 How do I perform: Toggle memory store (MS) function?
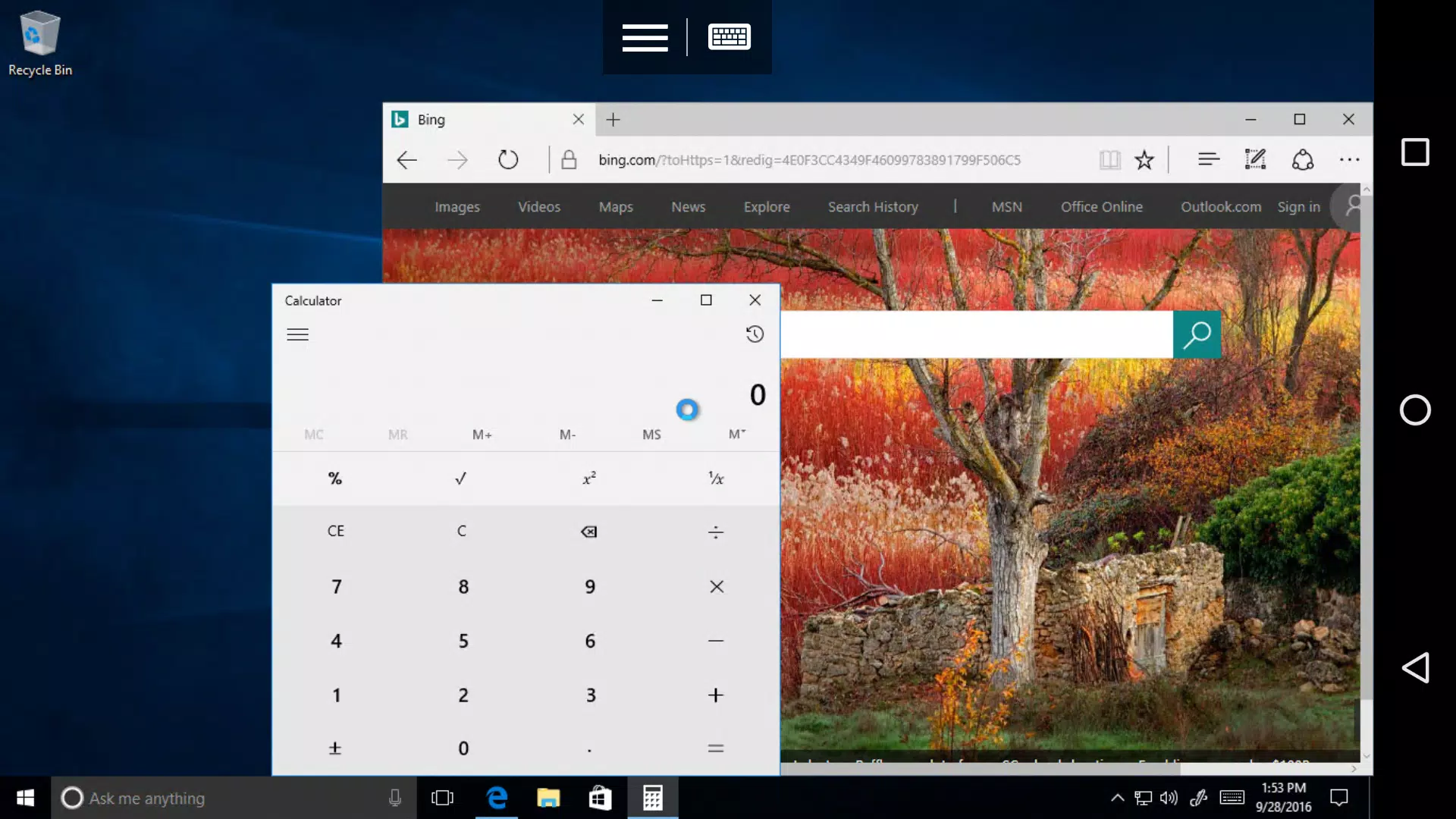652,433
